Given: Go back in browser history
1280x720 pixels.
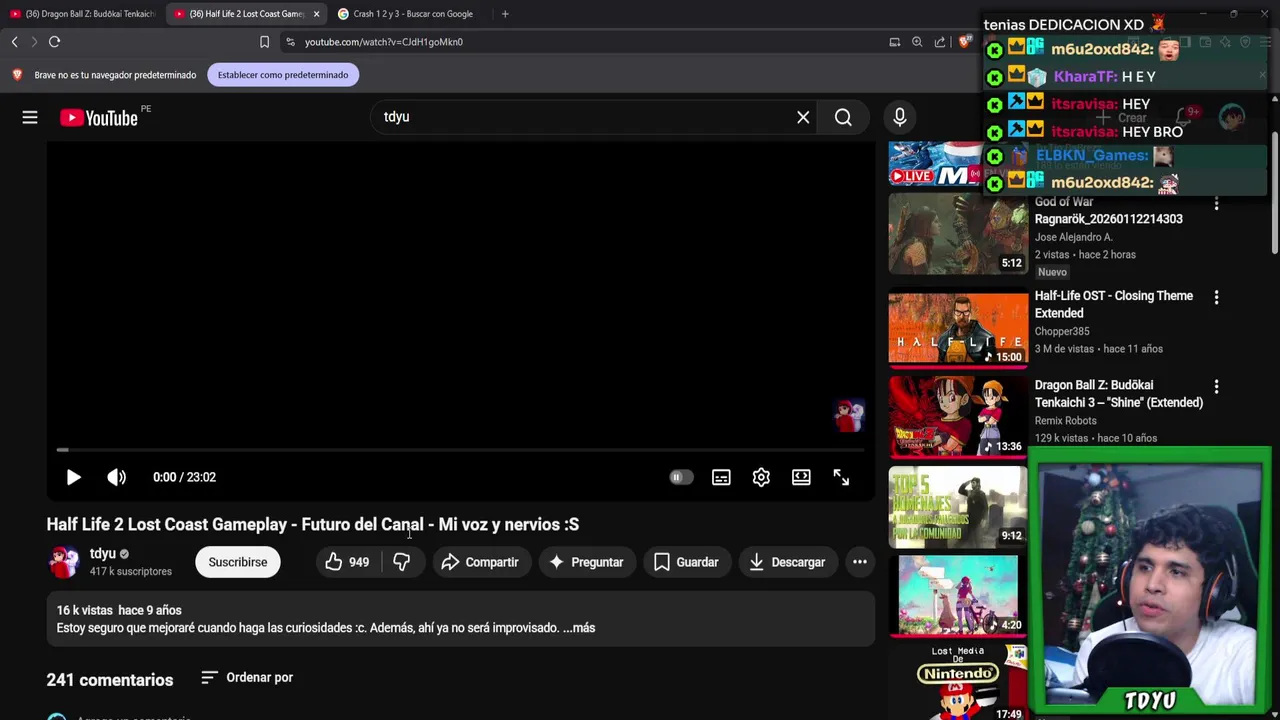Looking at the screenshot, I should (x=14, y=42).
